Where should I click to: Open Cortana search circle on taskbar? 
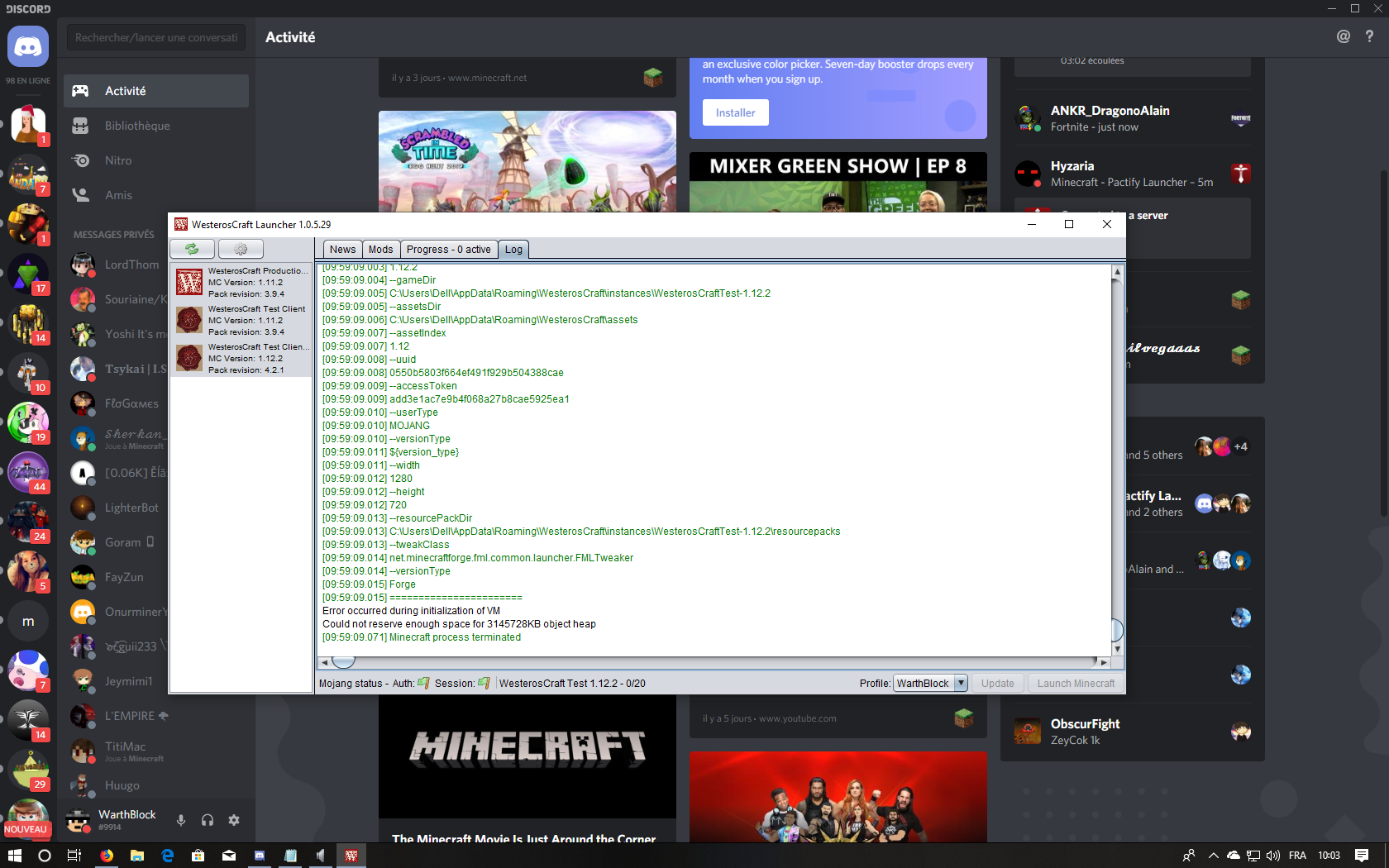45,856
